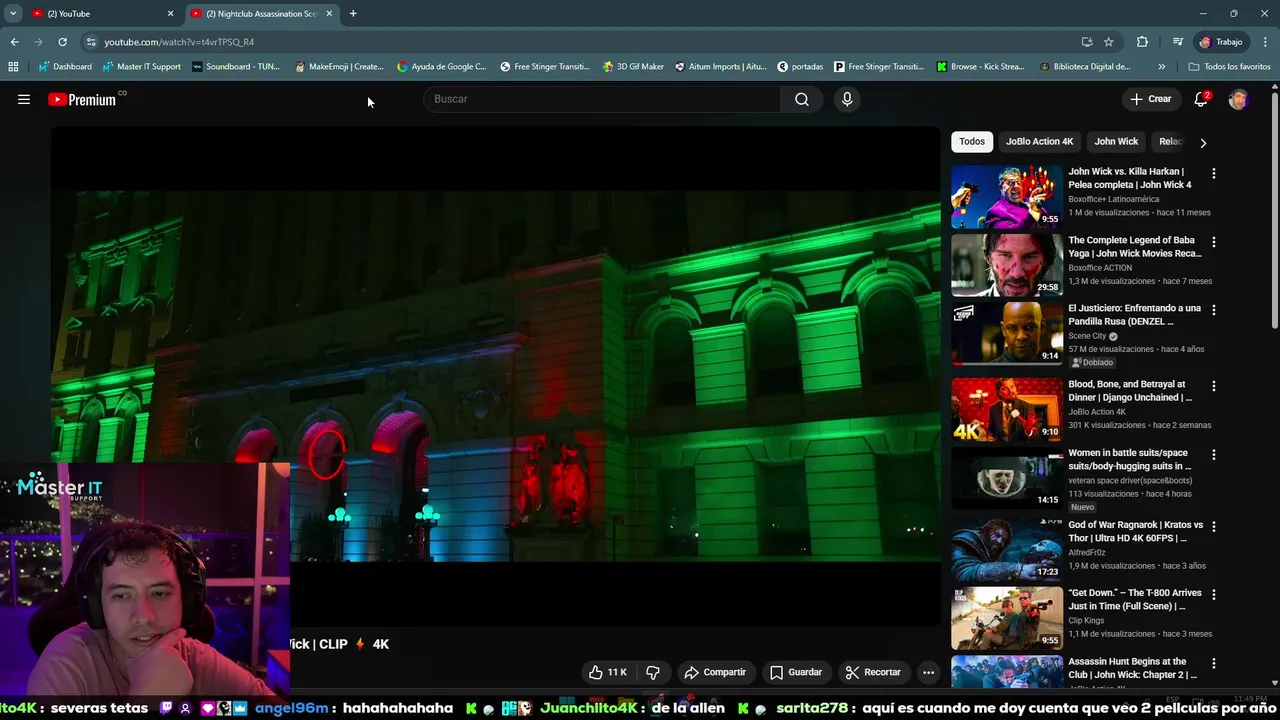Open "Get Down." T-800 Arrives video title
This screenshot has height=720, width=1280.
(1133, 599)
